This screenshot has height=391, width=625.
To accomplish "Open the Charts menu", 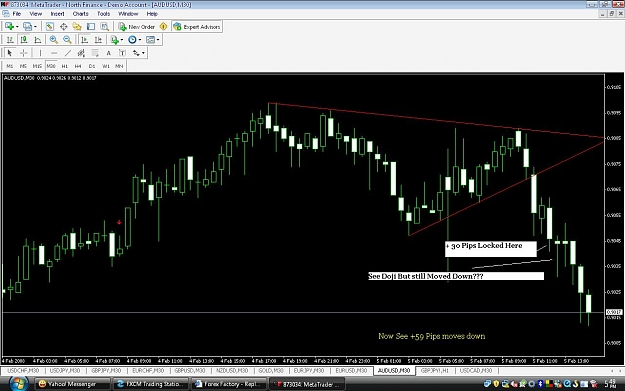I will coord(81,14).
